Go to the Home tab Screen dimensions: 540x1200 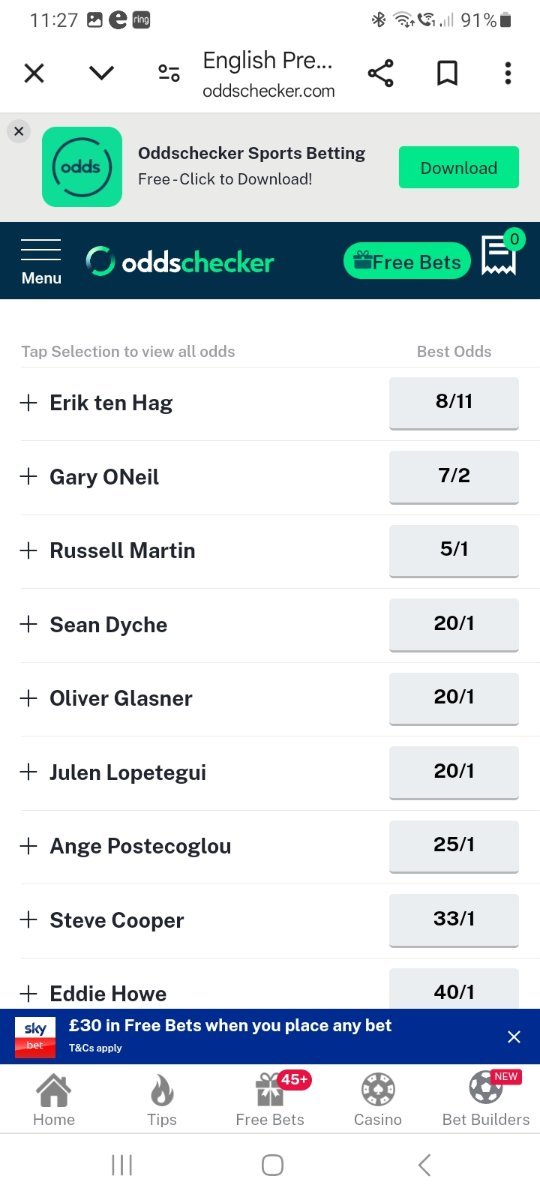[x=54, y=1099]
